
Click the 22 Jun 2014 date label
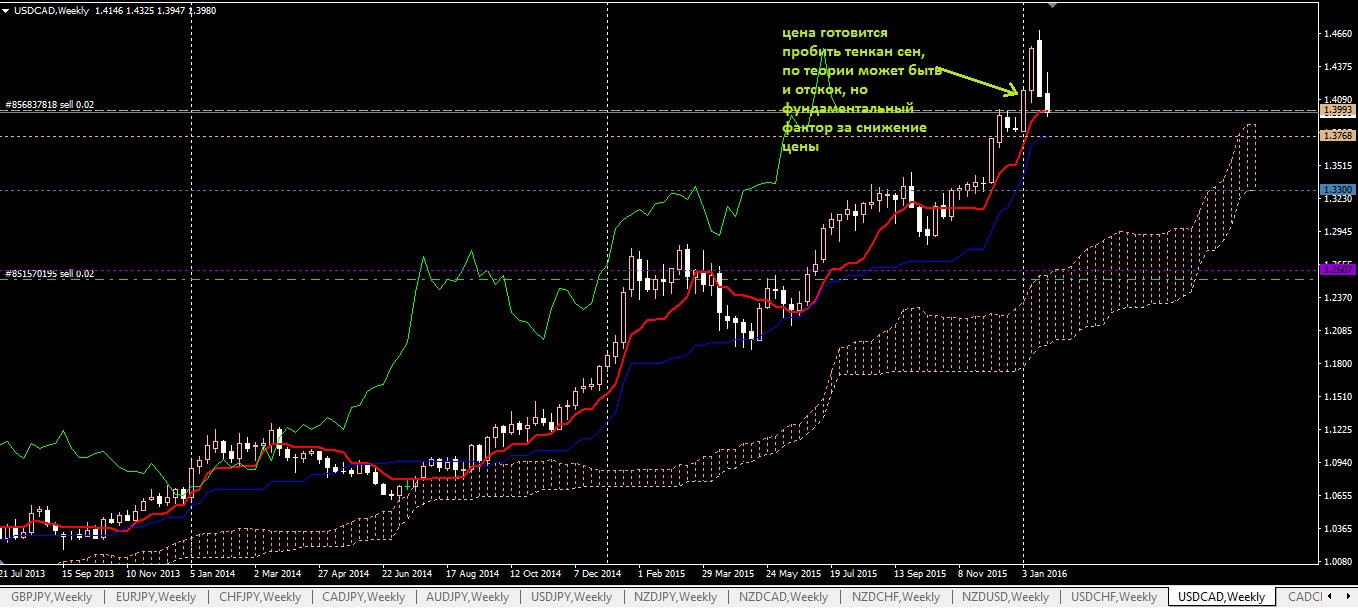[407, 574]
